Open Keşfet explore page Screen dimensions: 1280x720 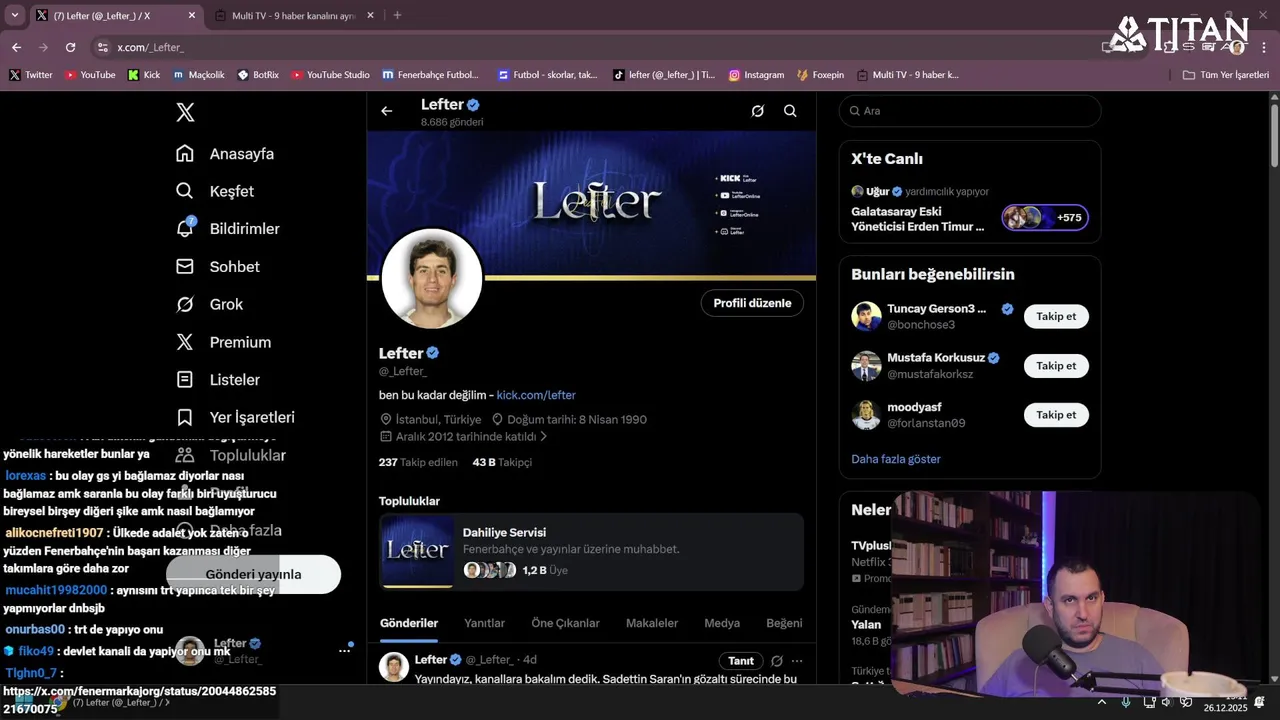215,191
